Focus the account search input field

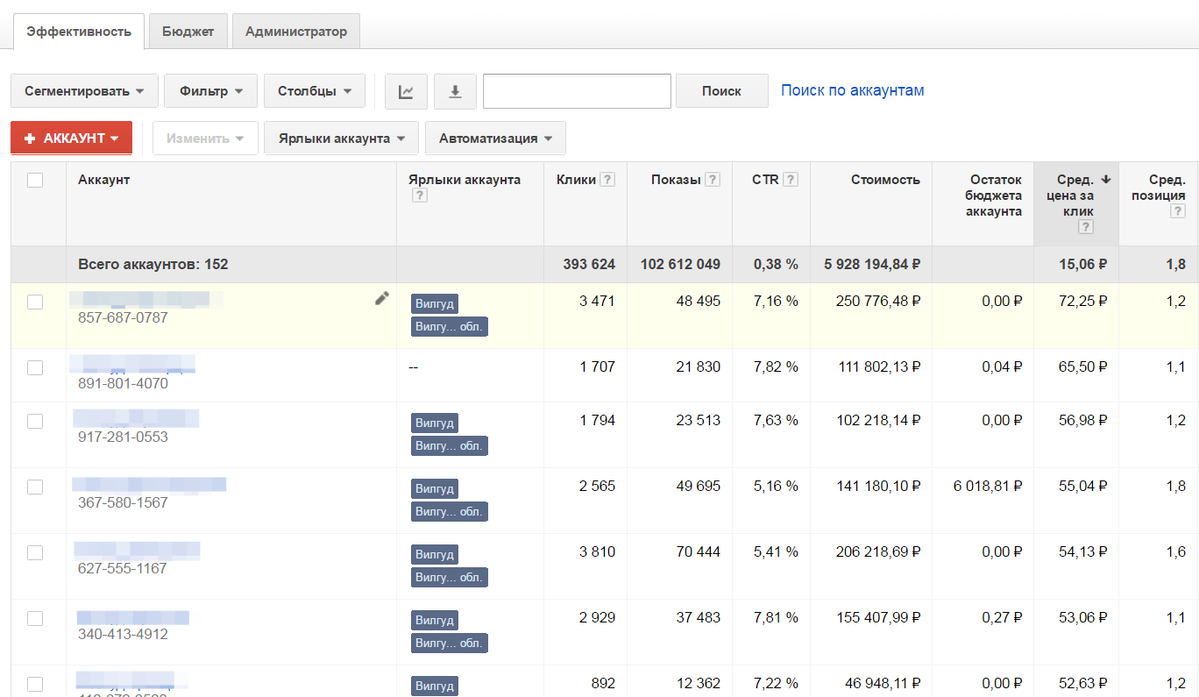[x=577, y=91]
